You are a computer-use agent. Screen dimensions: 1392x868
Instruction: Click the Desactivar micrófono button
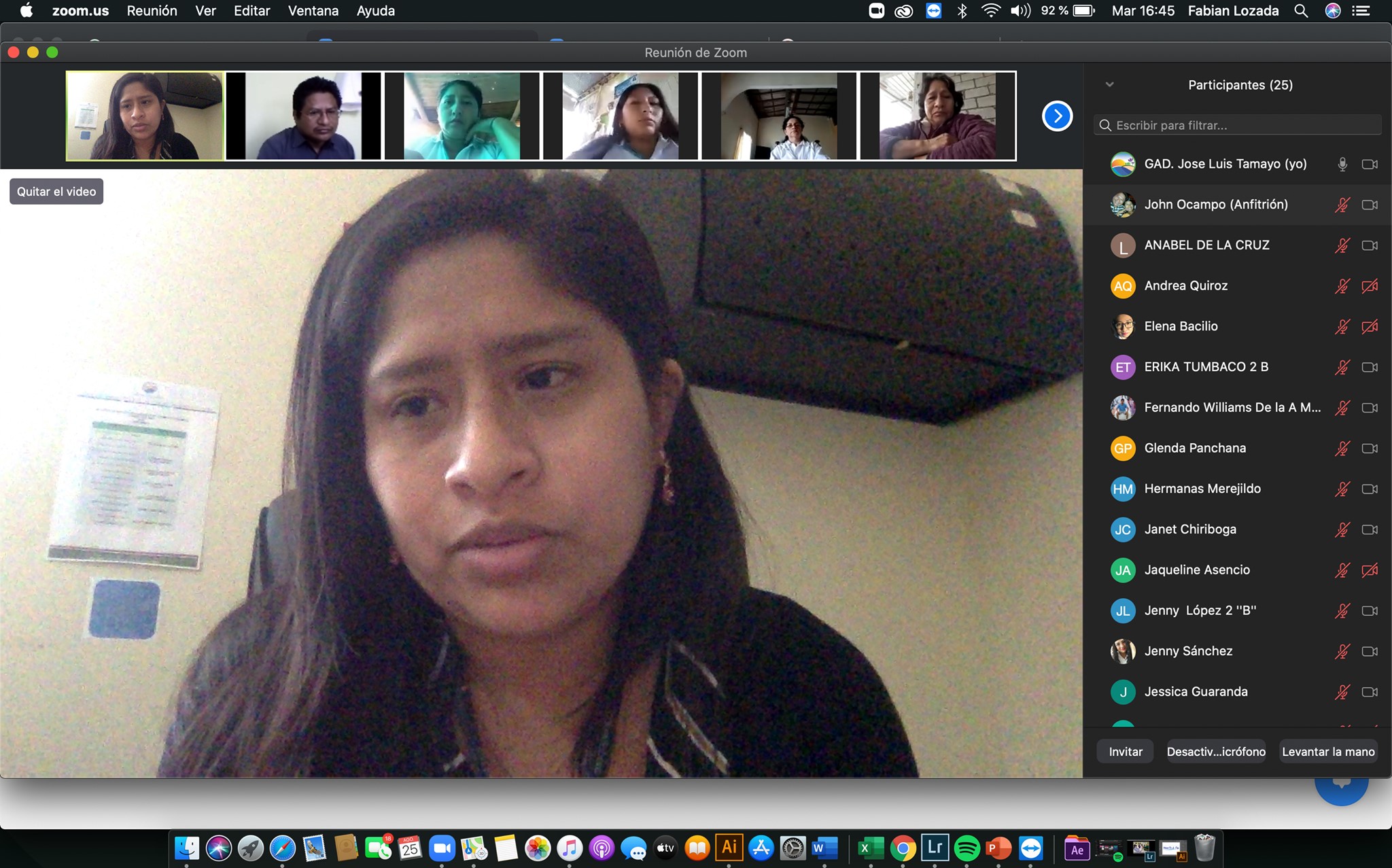click(1215, 752)
